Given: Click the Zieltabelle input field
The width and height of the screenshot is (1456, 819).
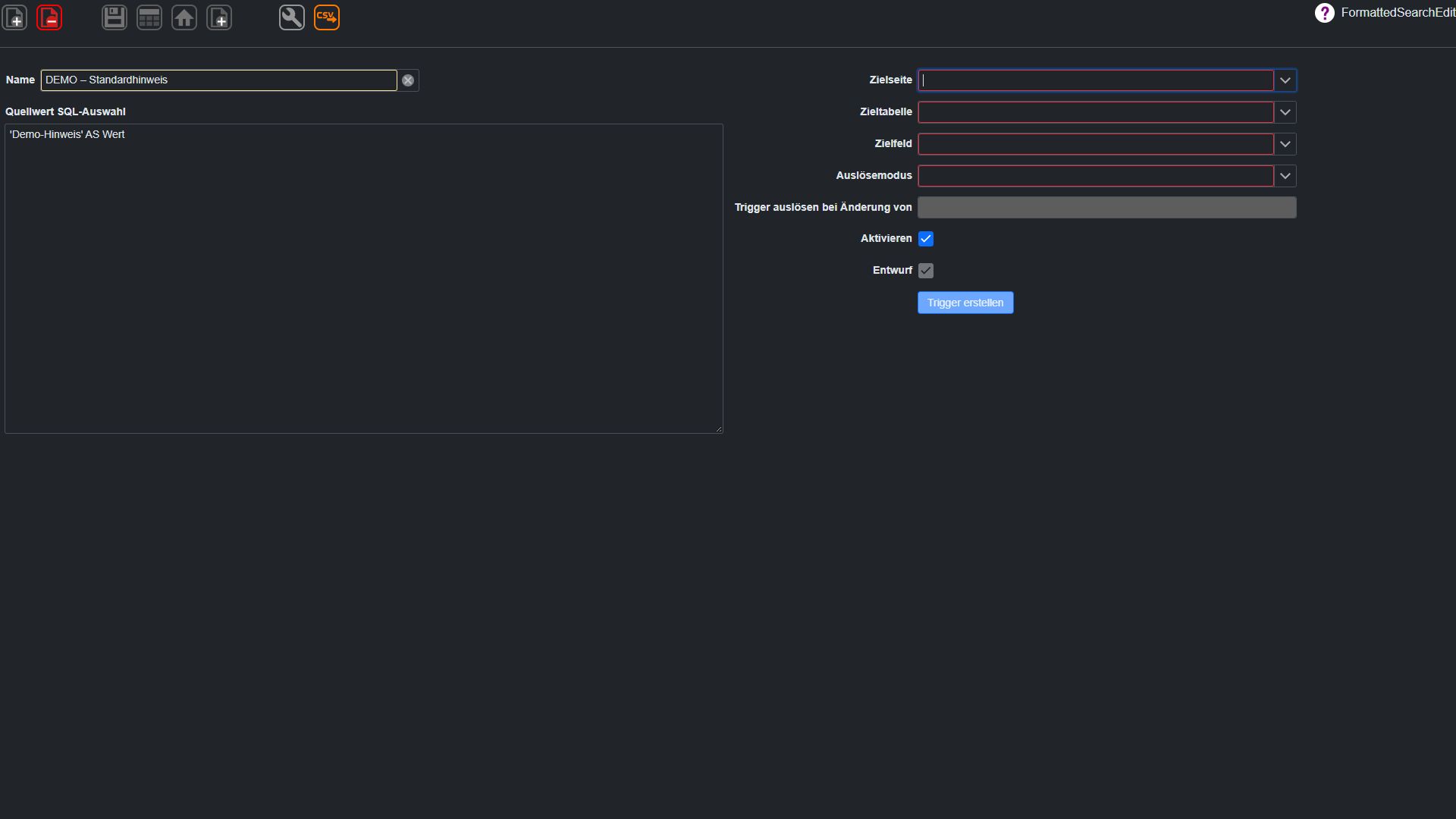Looking at the screenshot, I should 1096,112.
